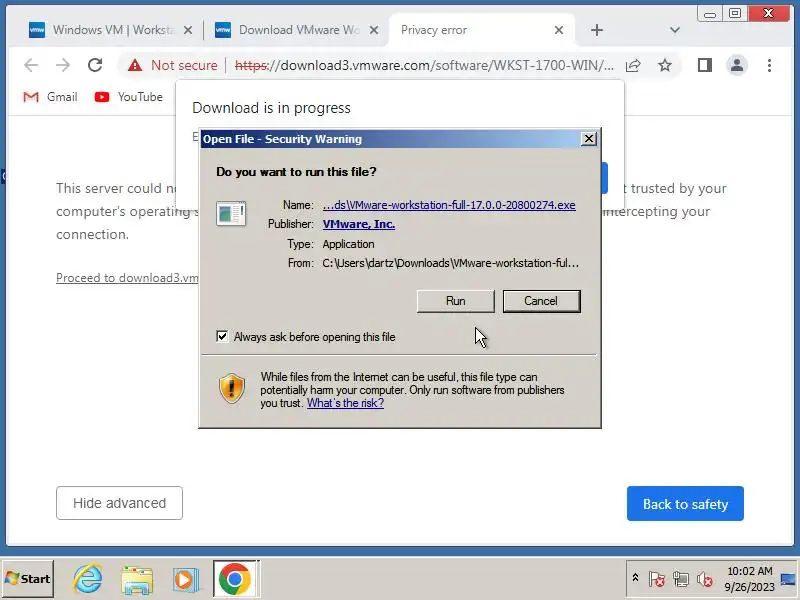Screen dimensions: 800x600
Task: Close the Security Warning dialog with X
Action: pos(589,139)
